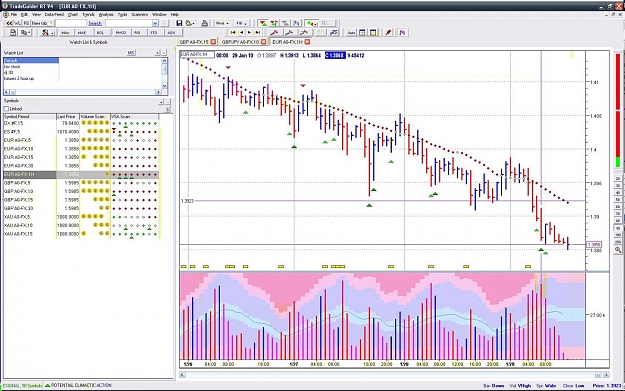Switch to the GBP A0-FX,15 chart tab

click(194, 42)
